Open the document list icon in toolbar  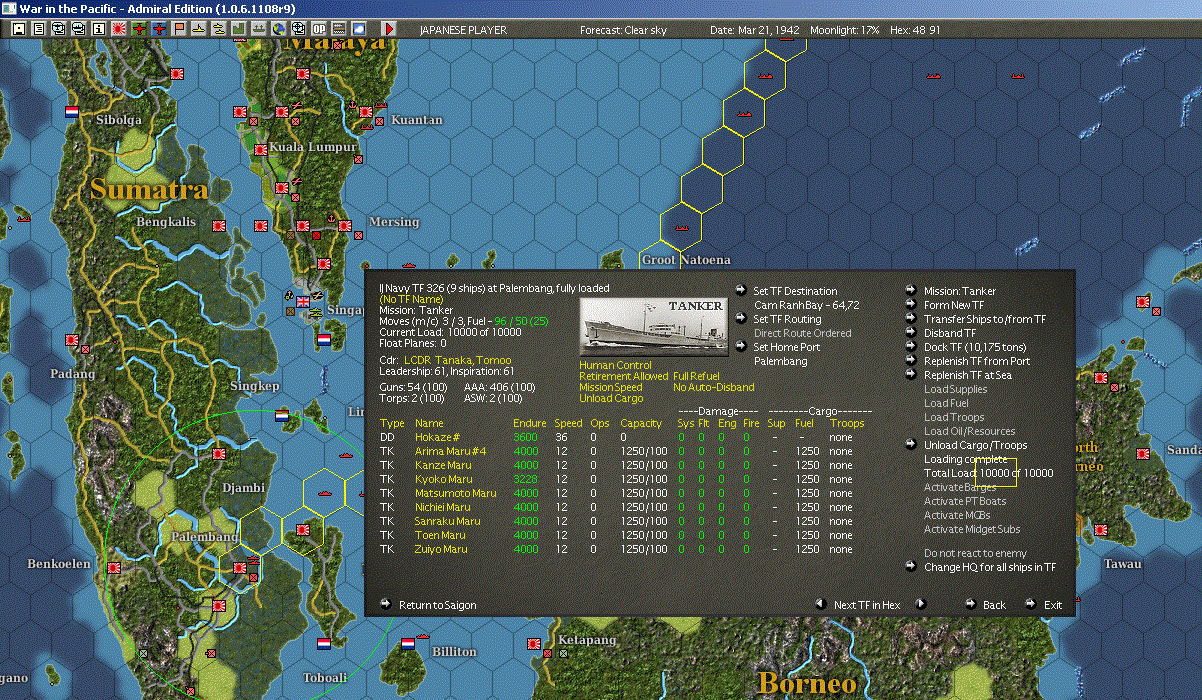pos(39,29)
